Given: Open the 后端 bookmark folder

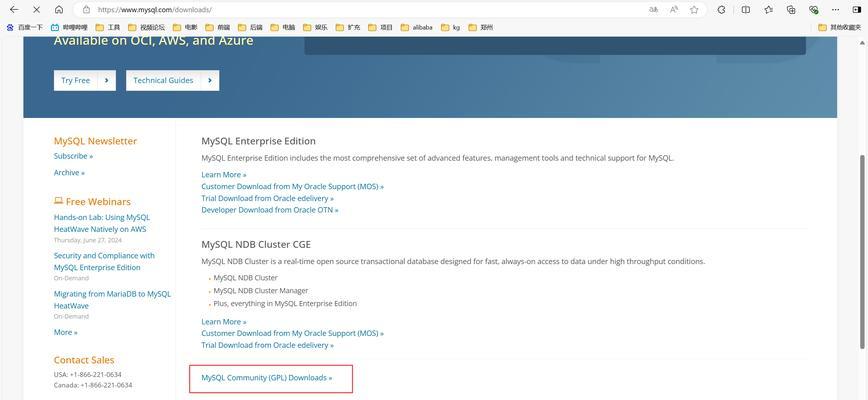Looking at the screenshot, I should [x=250, y=27].
